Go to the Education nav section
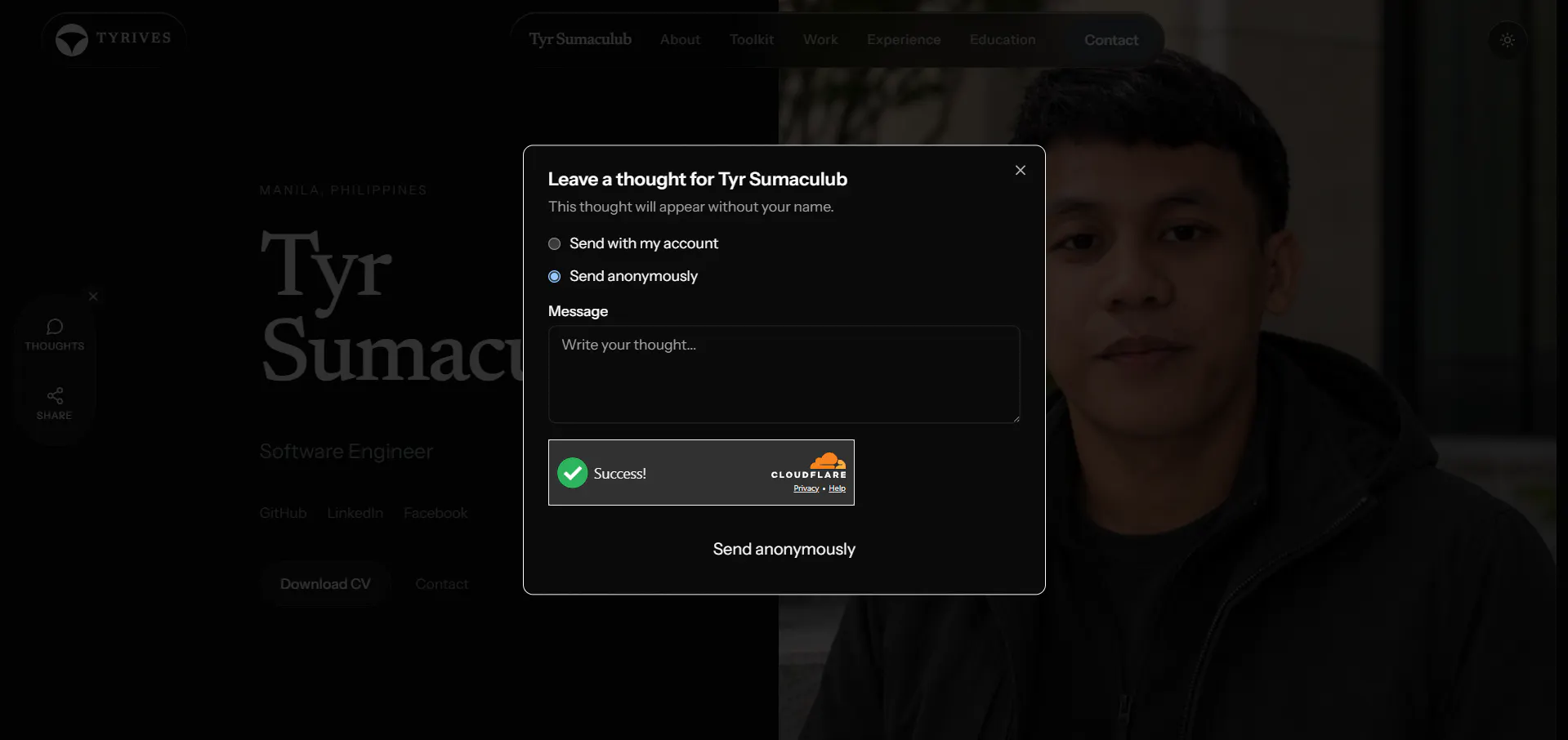Screen dimensions: 1568x740 click(1003, 39)
